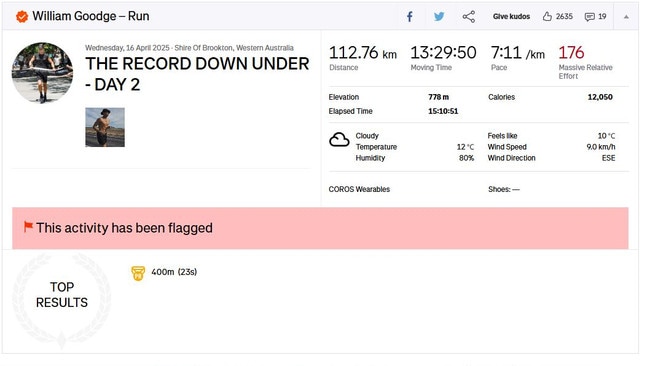Click the 112.76 km distance value

click(x=363, y=53)
